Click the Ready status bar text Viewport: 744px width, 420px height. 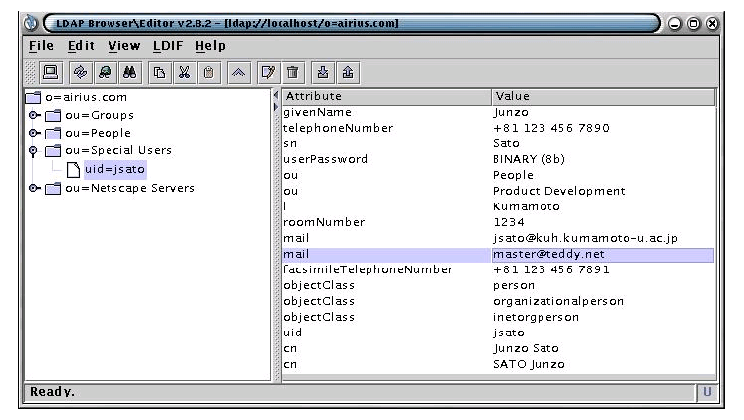(x=52, y=392)
